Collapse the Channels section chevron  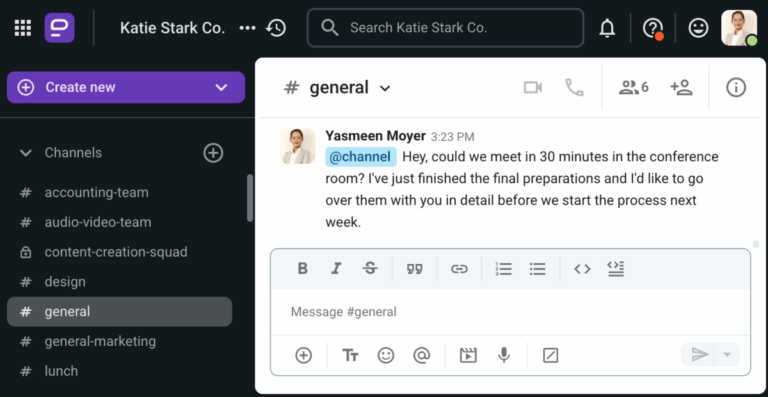25,153
